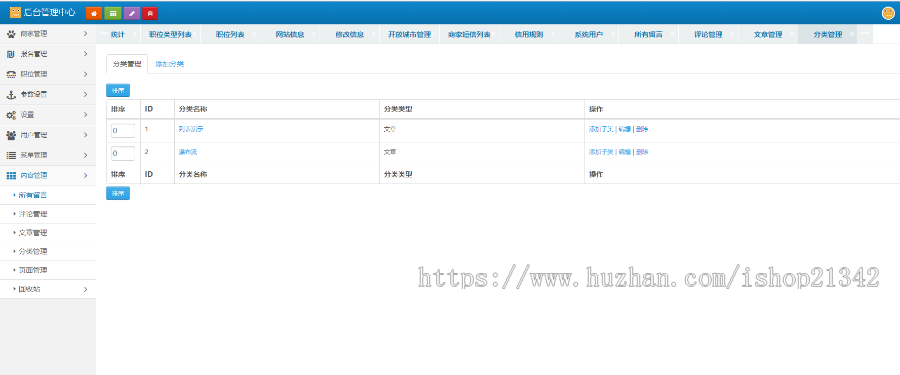The width and height of the screenshot is (900, 375).
Task: Close the 职位列表 tab
Action: [254, 34]
